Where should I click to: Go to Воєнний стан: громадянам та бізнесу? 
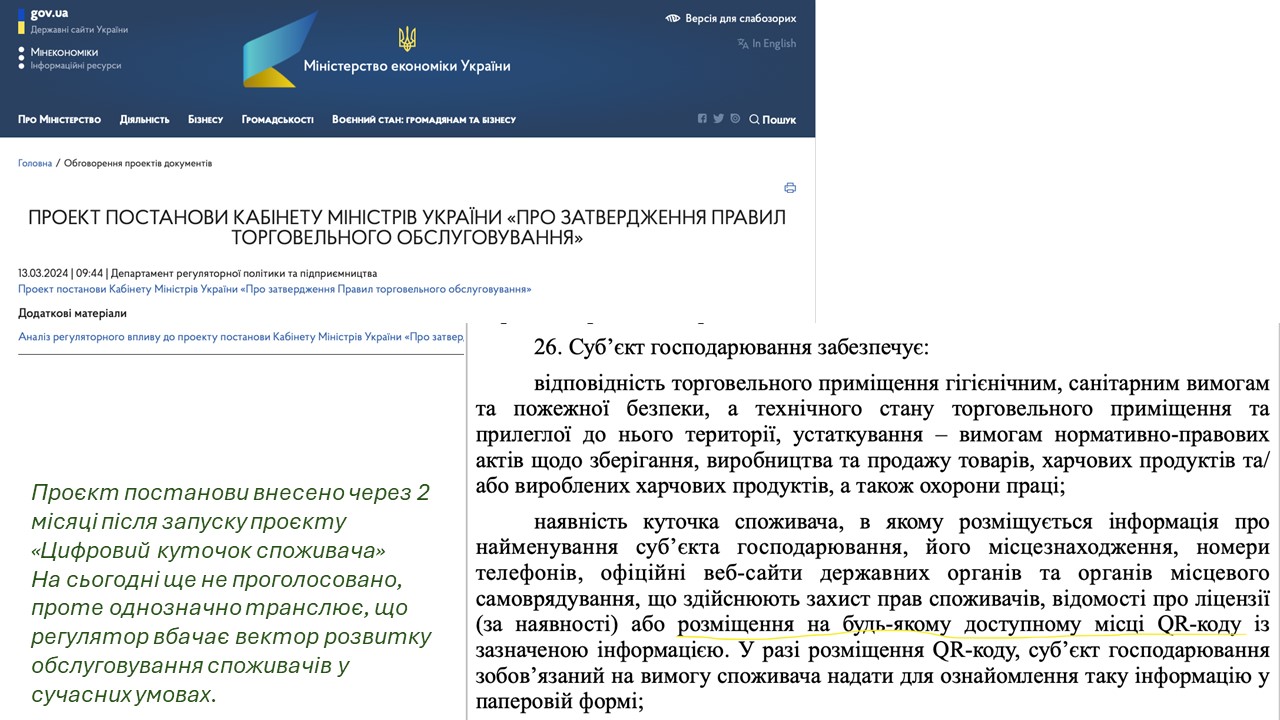point(423,119)
